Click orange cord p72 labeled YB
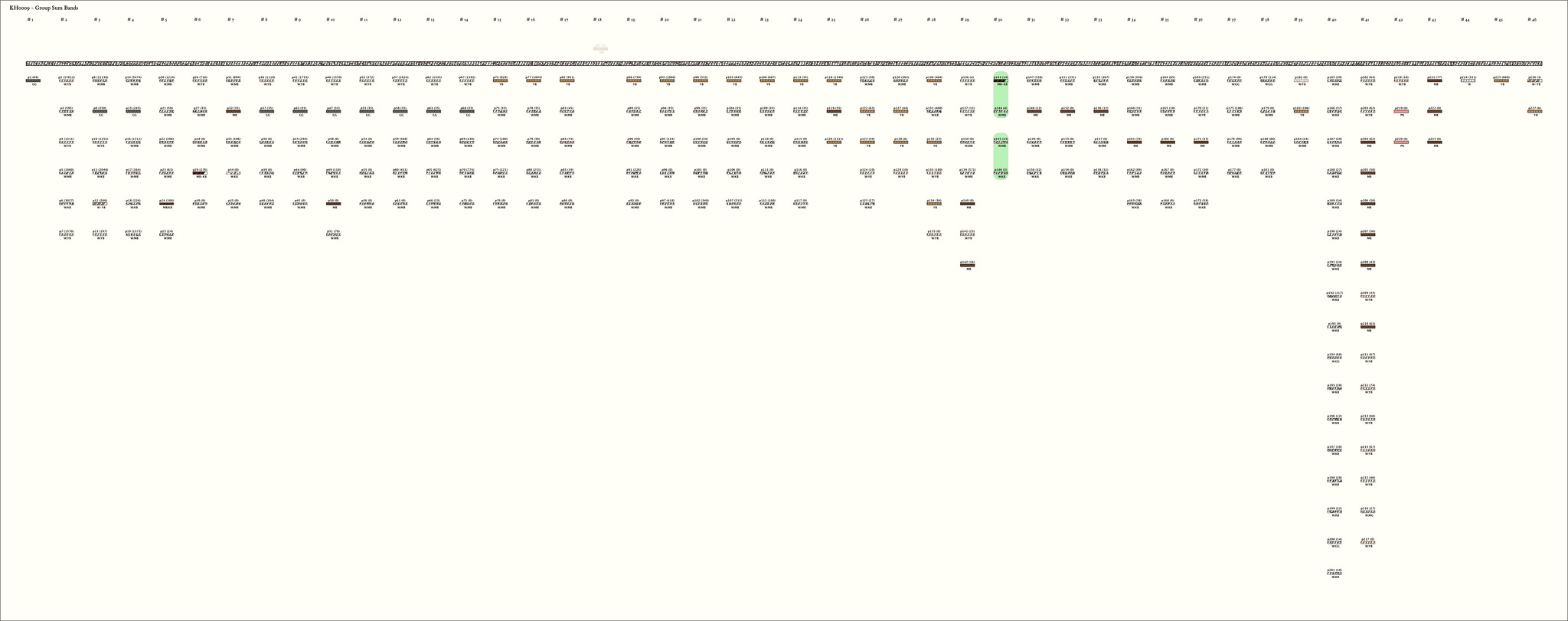The image size is (1568, 621). click(x=501, y=80)
